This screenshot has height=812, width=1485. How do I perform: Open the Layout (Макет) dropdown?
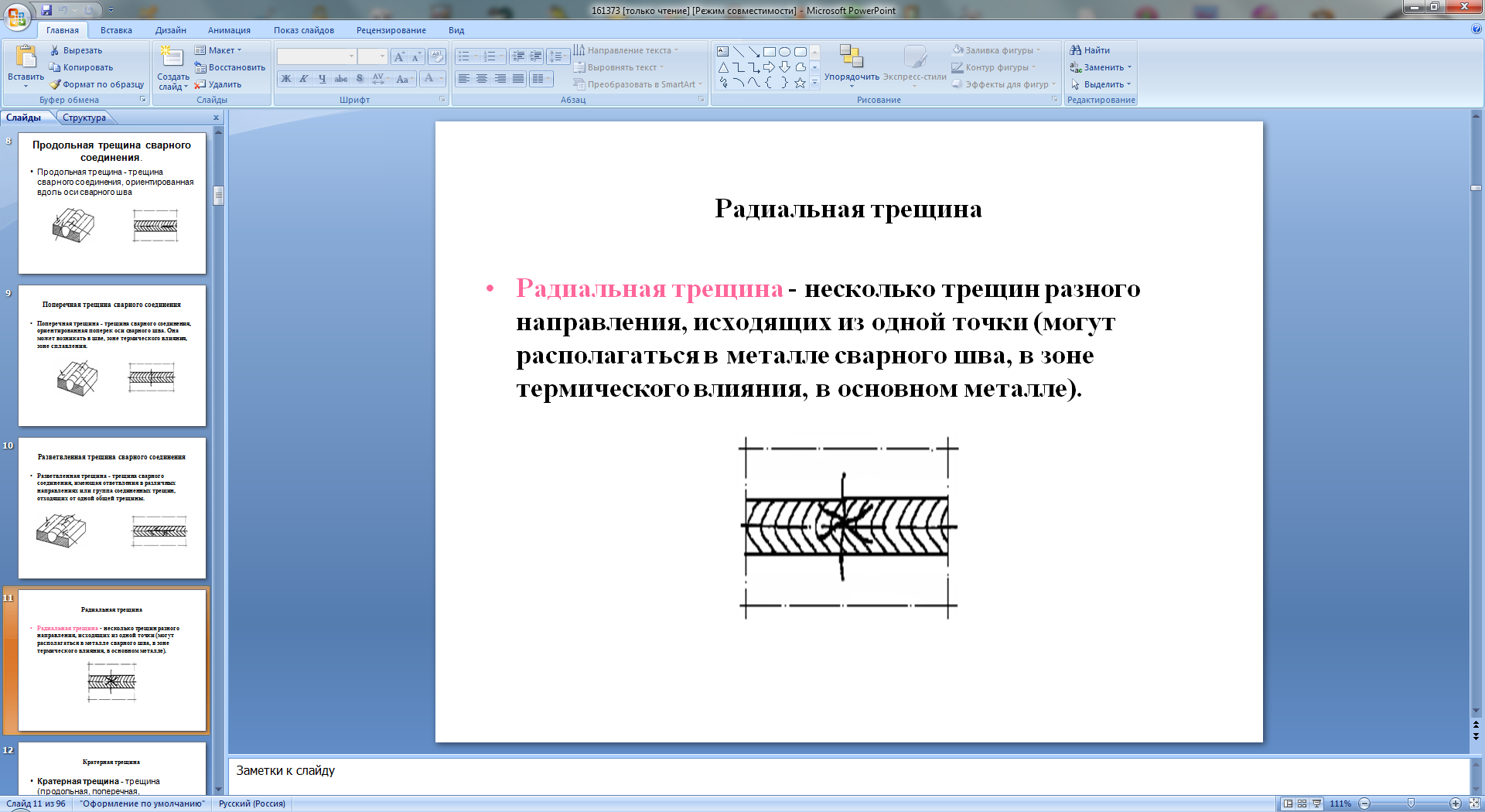click(219, 50)
